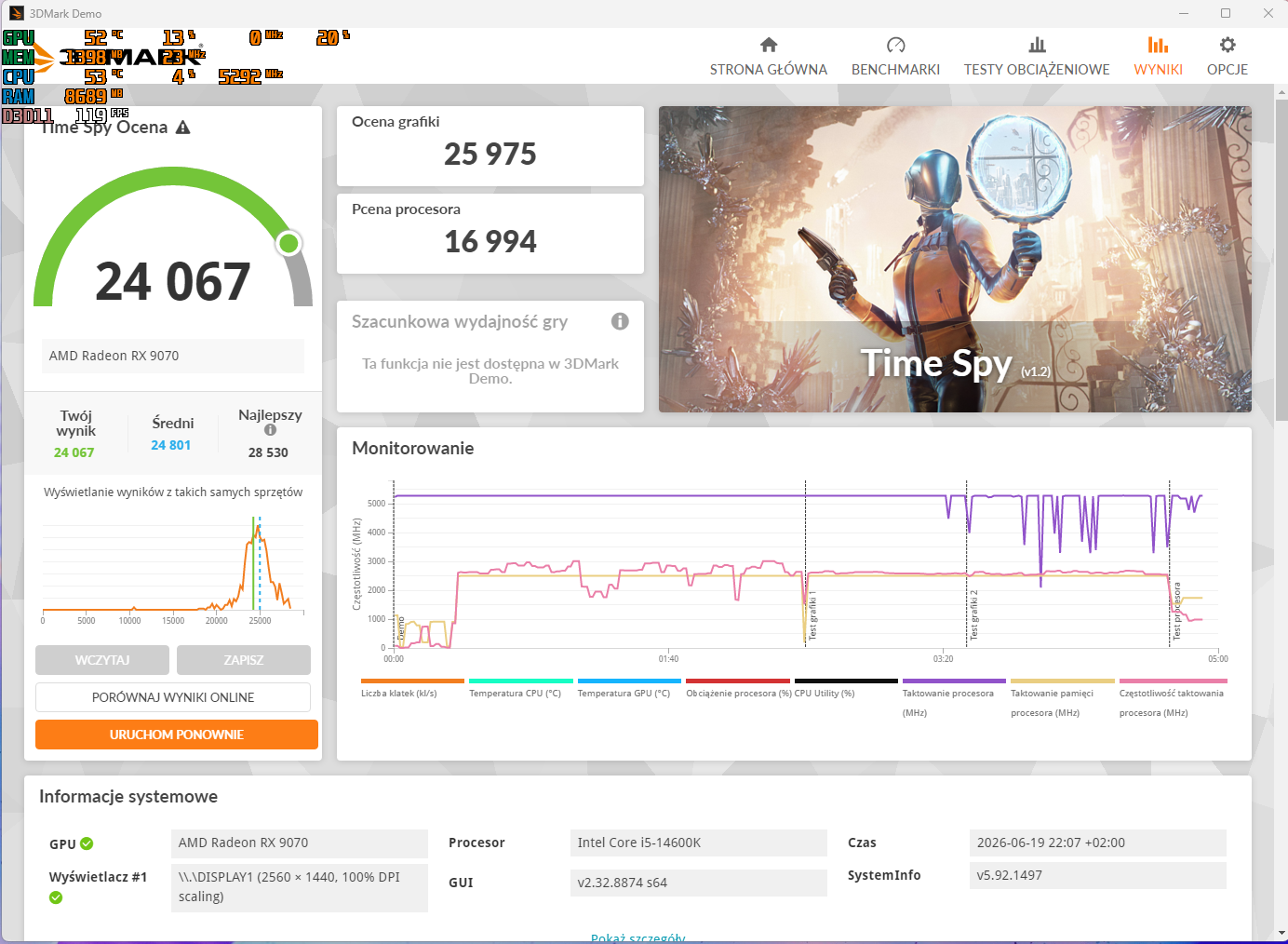
Task: Click the Demo marker in monitoring chart
Action: 401,627
